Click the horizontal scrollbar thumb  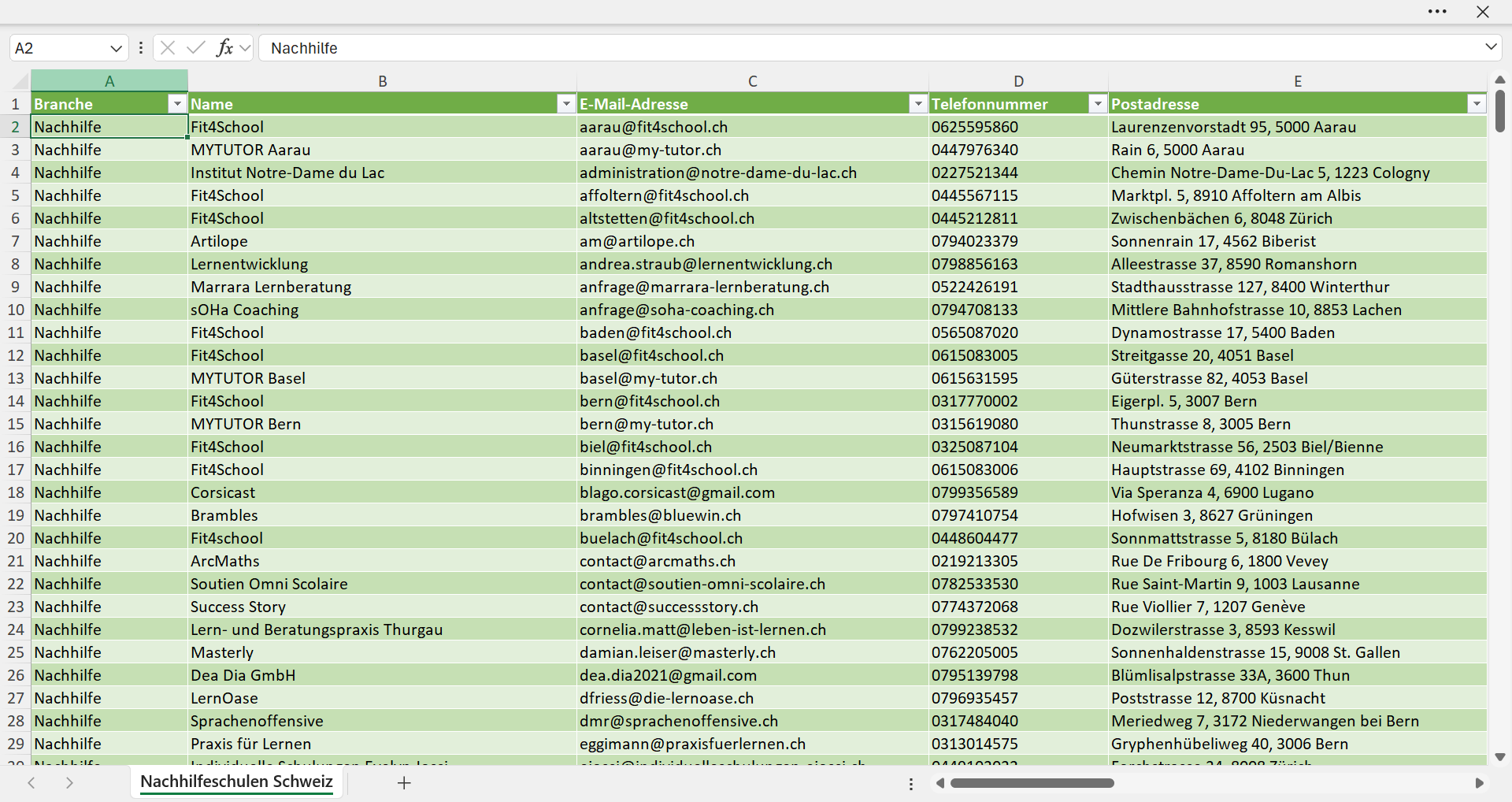1032,783
